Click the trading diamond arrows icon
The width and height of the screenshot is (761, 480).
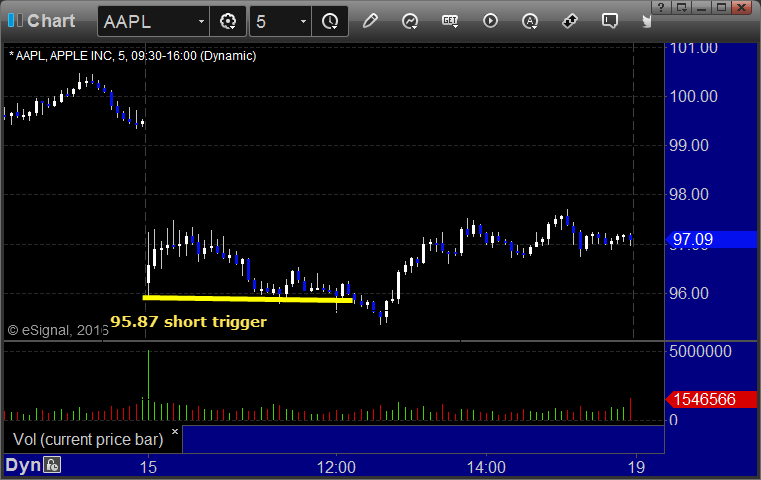[570, 21]
